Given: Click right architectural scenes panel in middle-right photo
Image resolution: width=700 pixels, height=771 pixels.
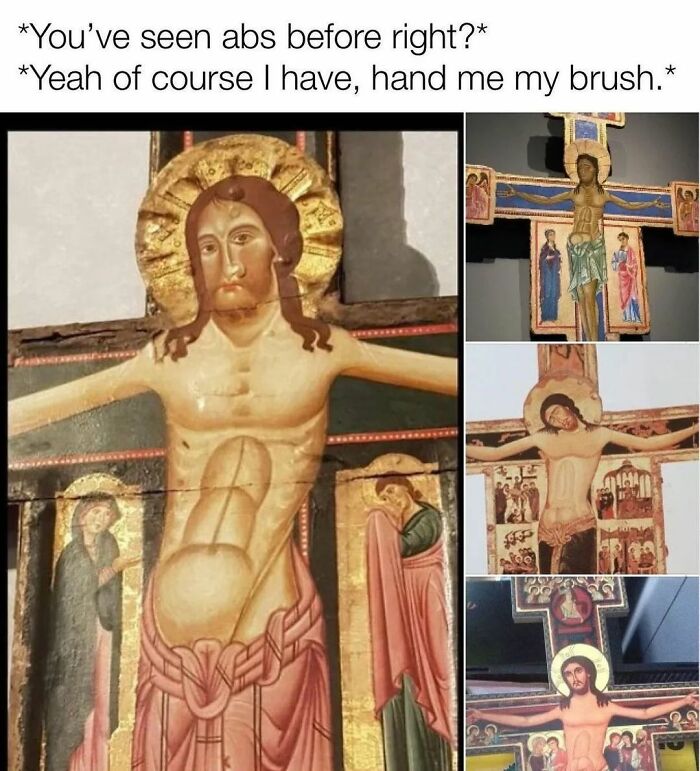Looking at the screenshot, I should 627,517.
